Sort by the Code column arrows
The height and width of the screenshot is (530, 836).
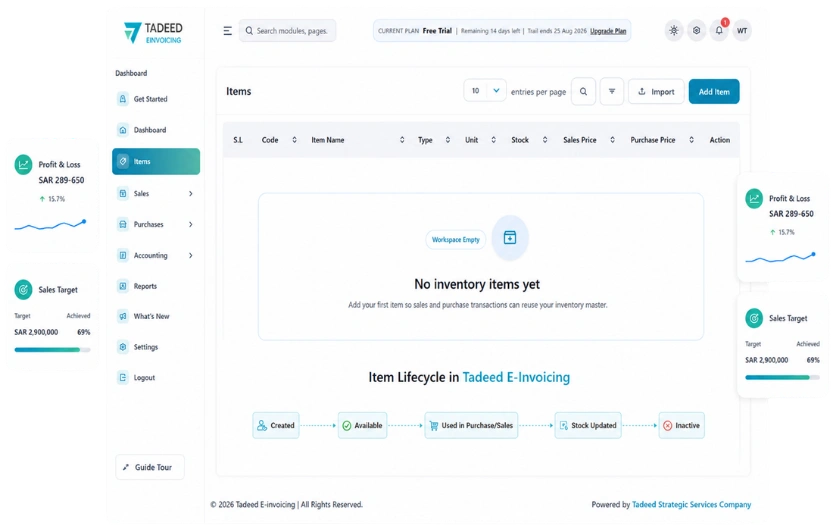coord(294,140)
